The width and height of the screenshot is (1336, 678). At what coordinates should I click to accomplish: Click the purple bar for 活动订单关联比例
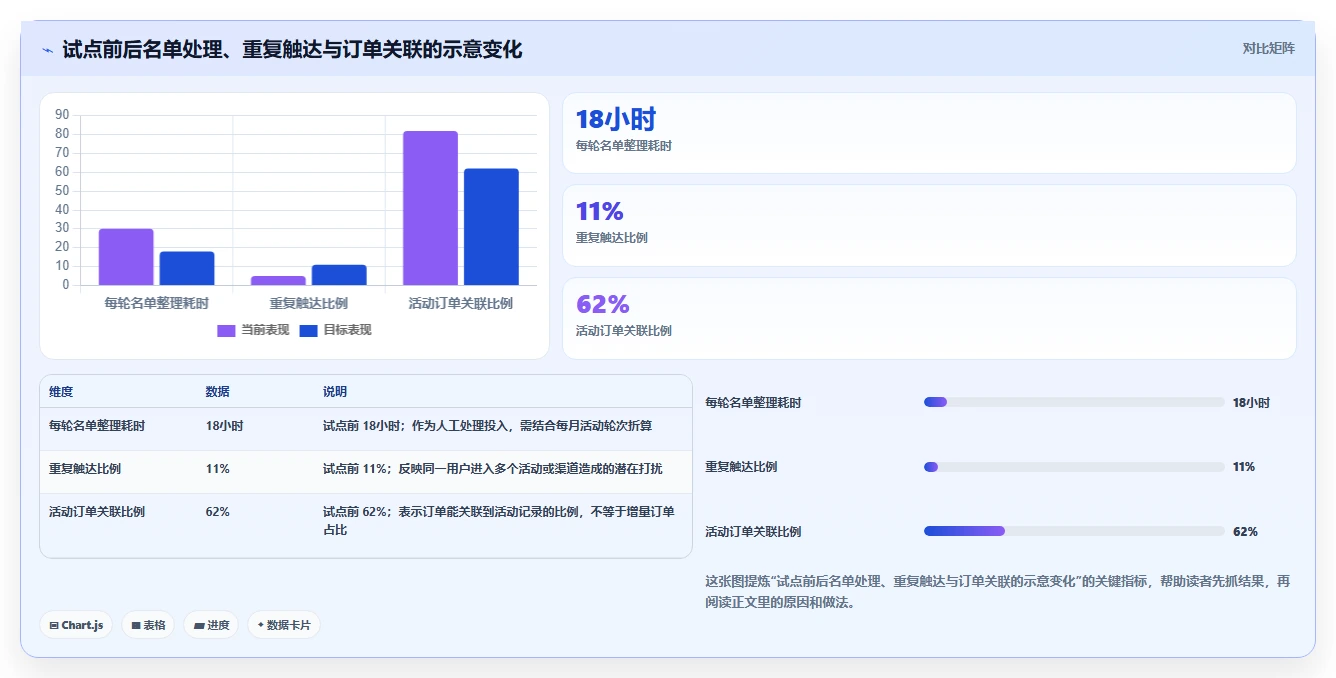click(430, 208)
